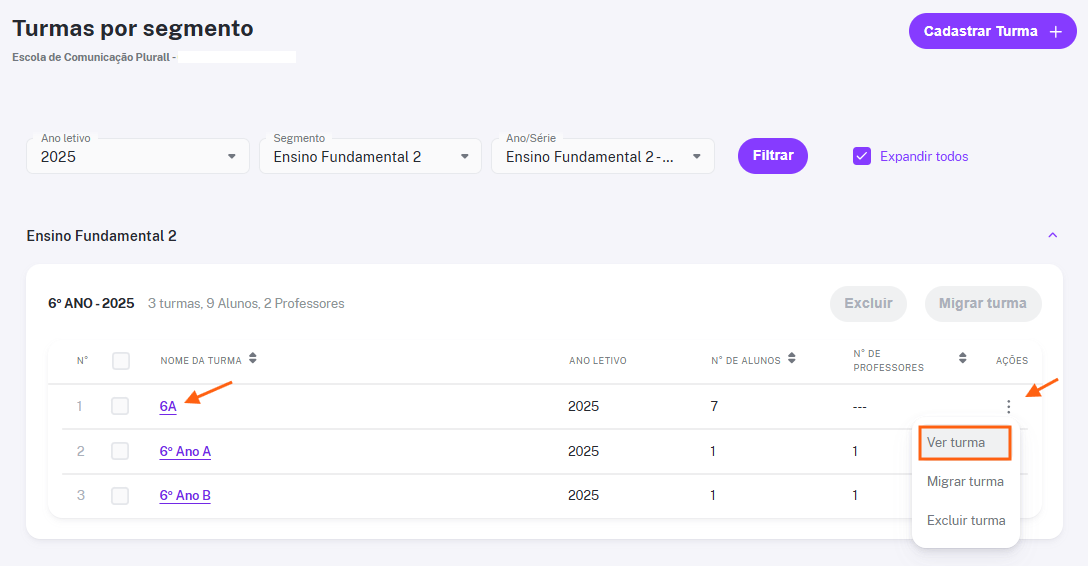Toggle the Expandir todos checkbox
This screenshot has width=1088, height=566.
(x=862, y=156)
